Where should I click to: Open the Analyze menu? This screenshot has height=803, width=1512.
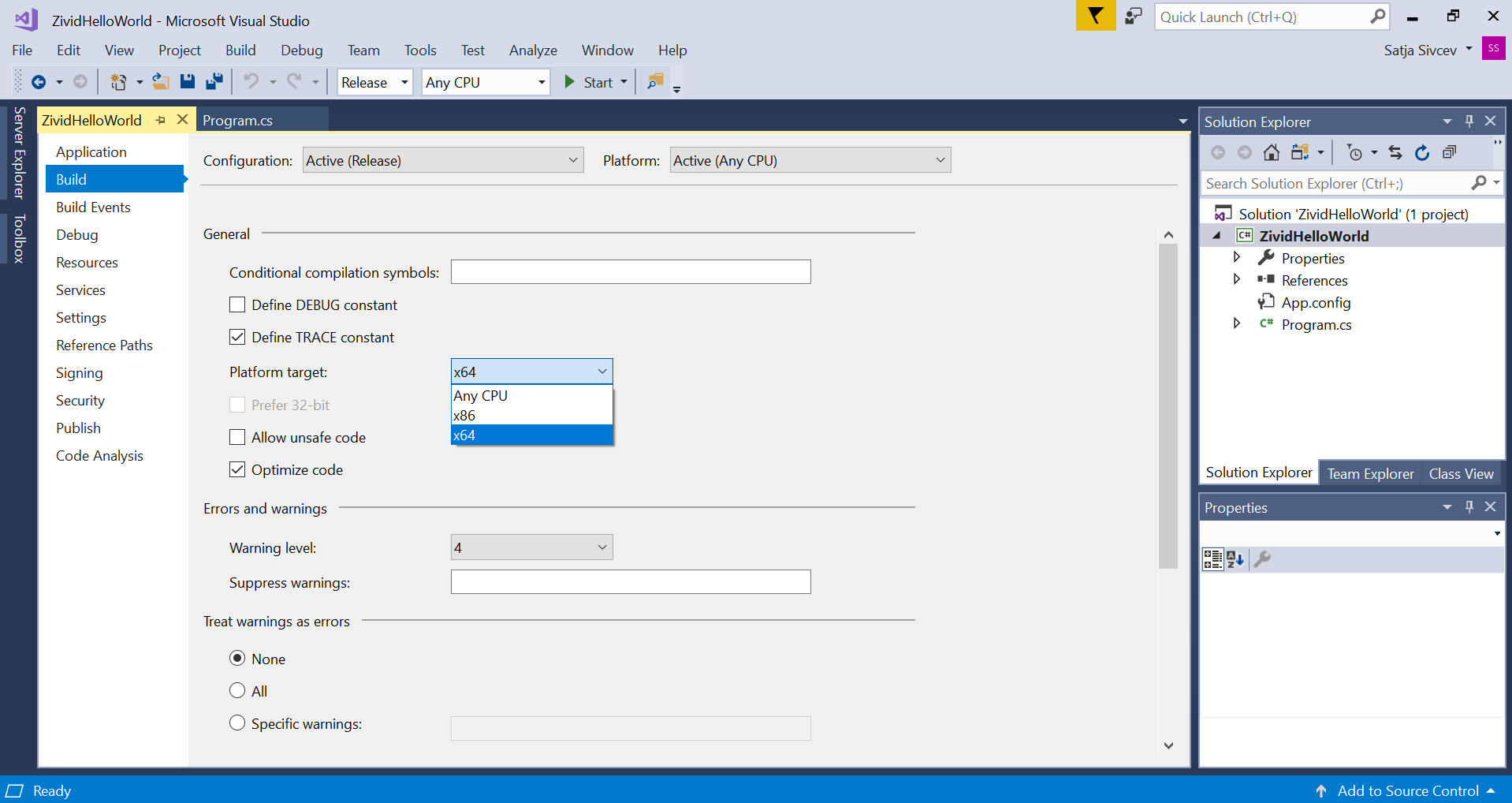(x=533, y=50)
